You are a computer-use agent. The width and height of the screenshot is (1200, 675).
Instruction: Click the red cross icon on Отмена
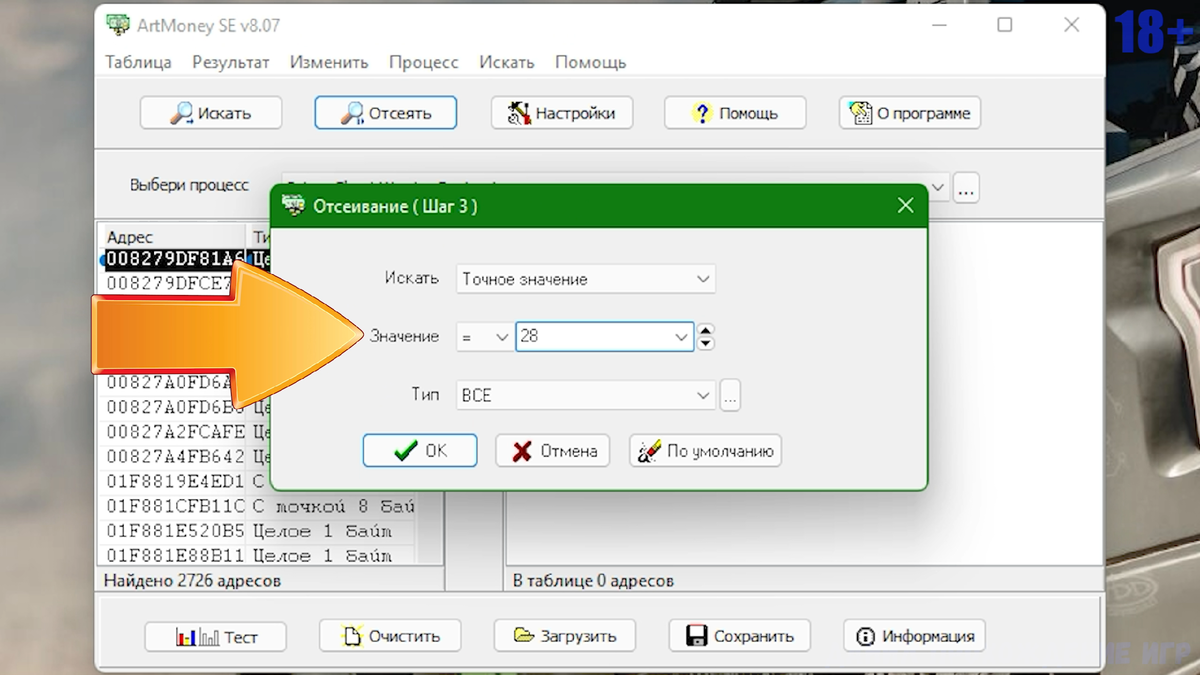[522, 451]
